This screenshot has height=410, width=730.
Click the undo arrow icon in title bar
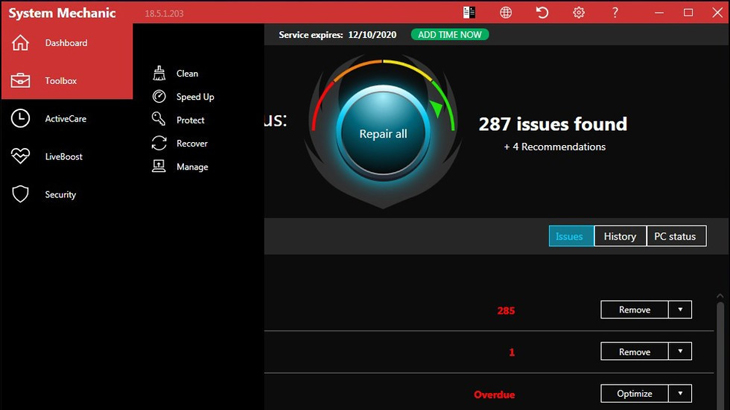[542, 13]
